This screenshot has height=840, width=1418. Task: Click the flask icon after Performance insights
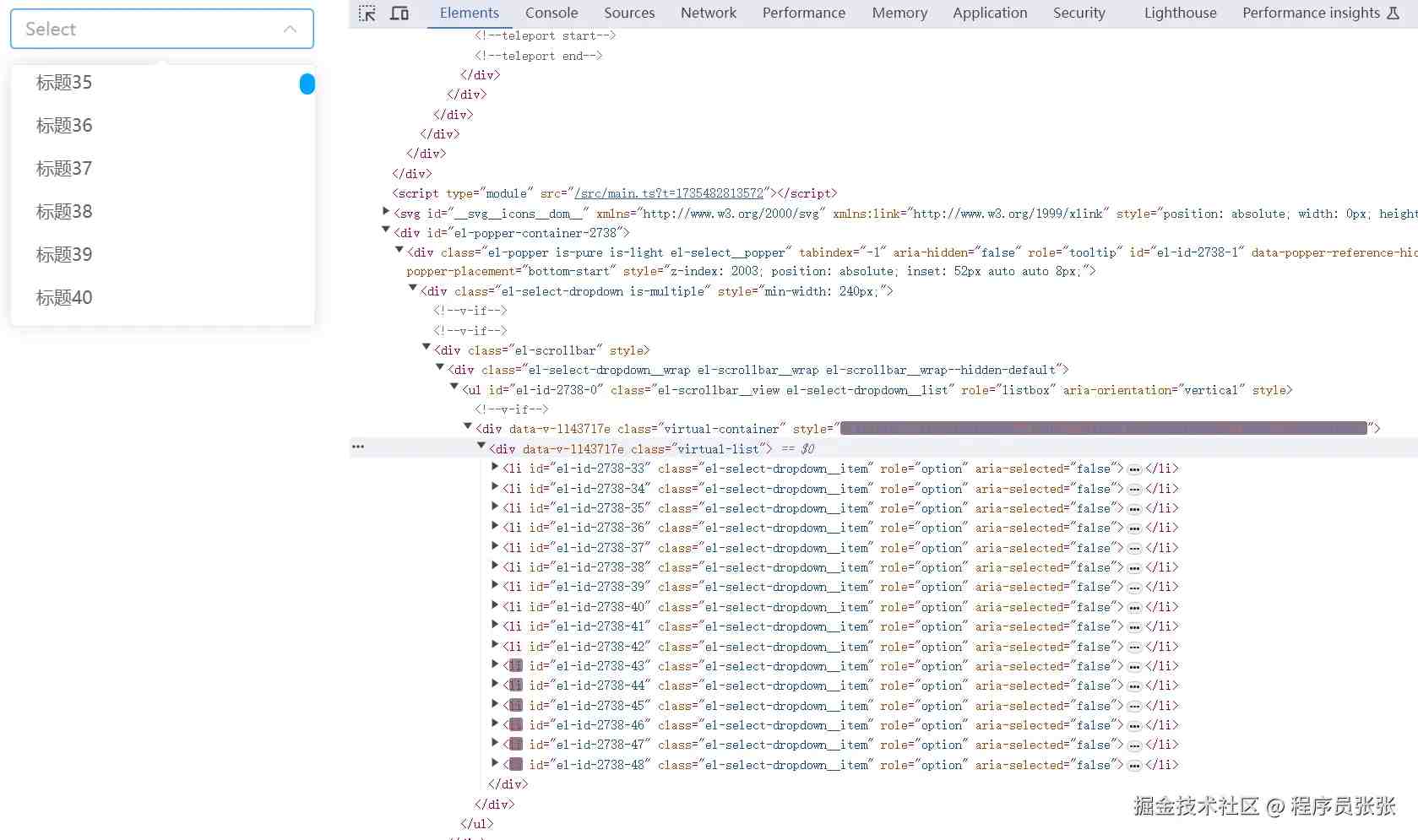click(1394, 13)
